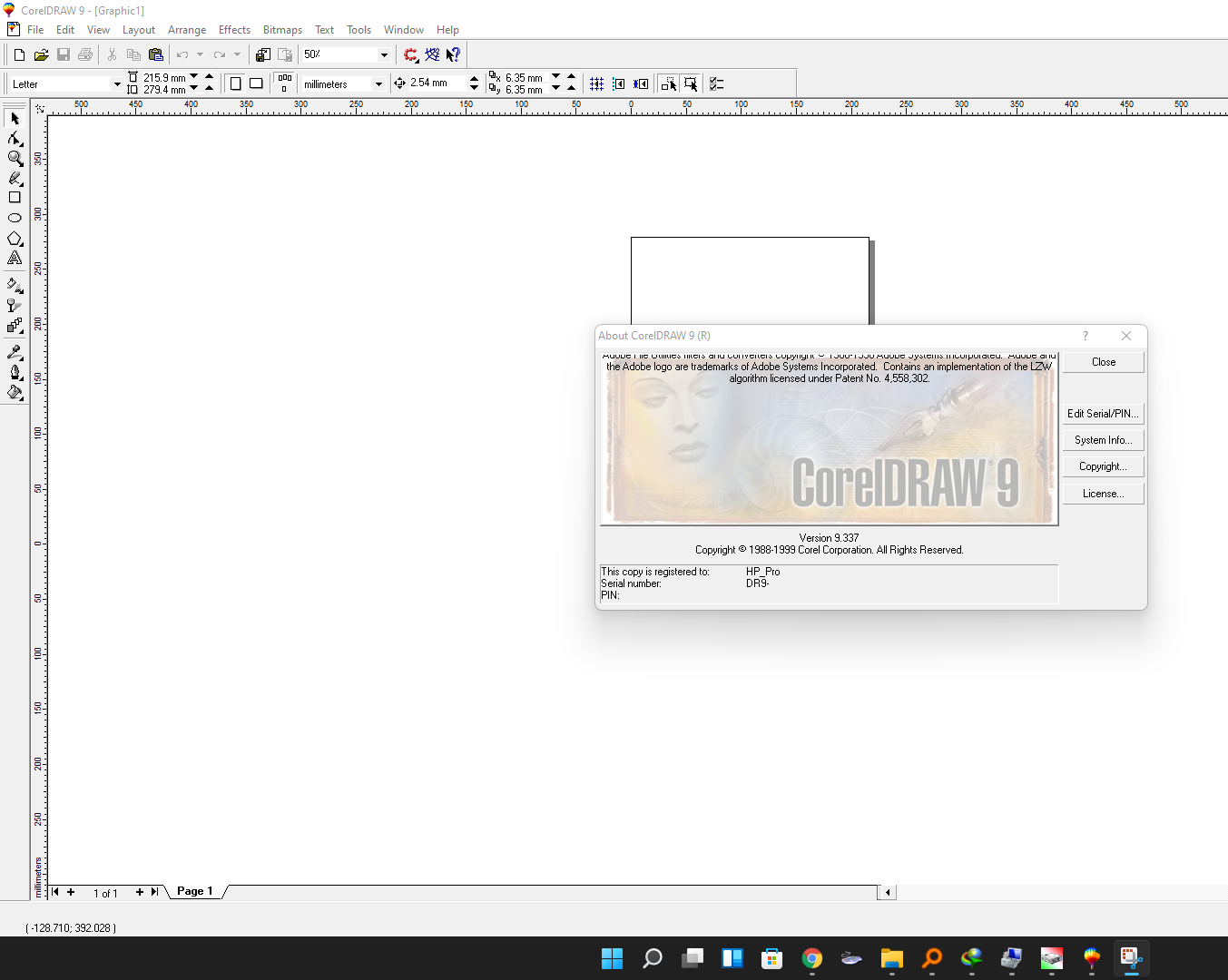Click the Open file icon
This screenshot has height=980, width=1228.
click(x=41, y=54)
